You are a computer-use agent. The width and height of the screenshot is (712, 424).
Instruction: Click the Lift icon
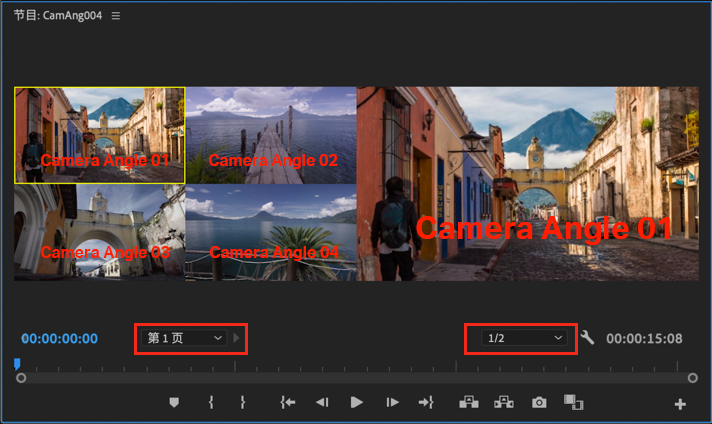point(469,402)
